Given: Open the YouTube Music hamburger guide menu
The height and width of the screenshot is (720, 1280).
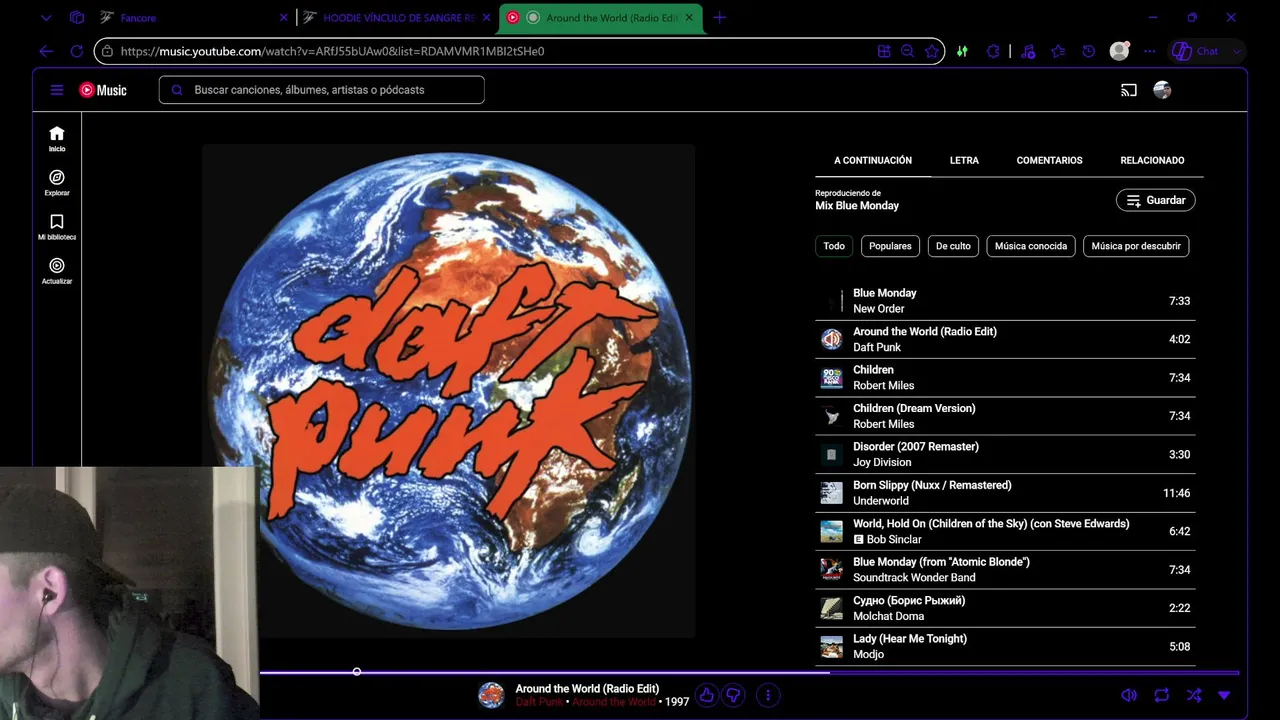Looking at the screenshot, I should [x=57, y=90].
